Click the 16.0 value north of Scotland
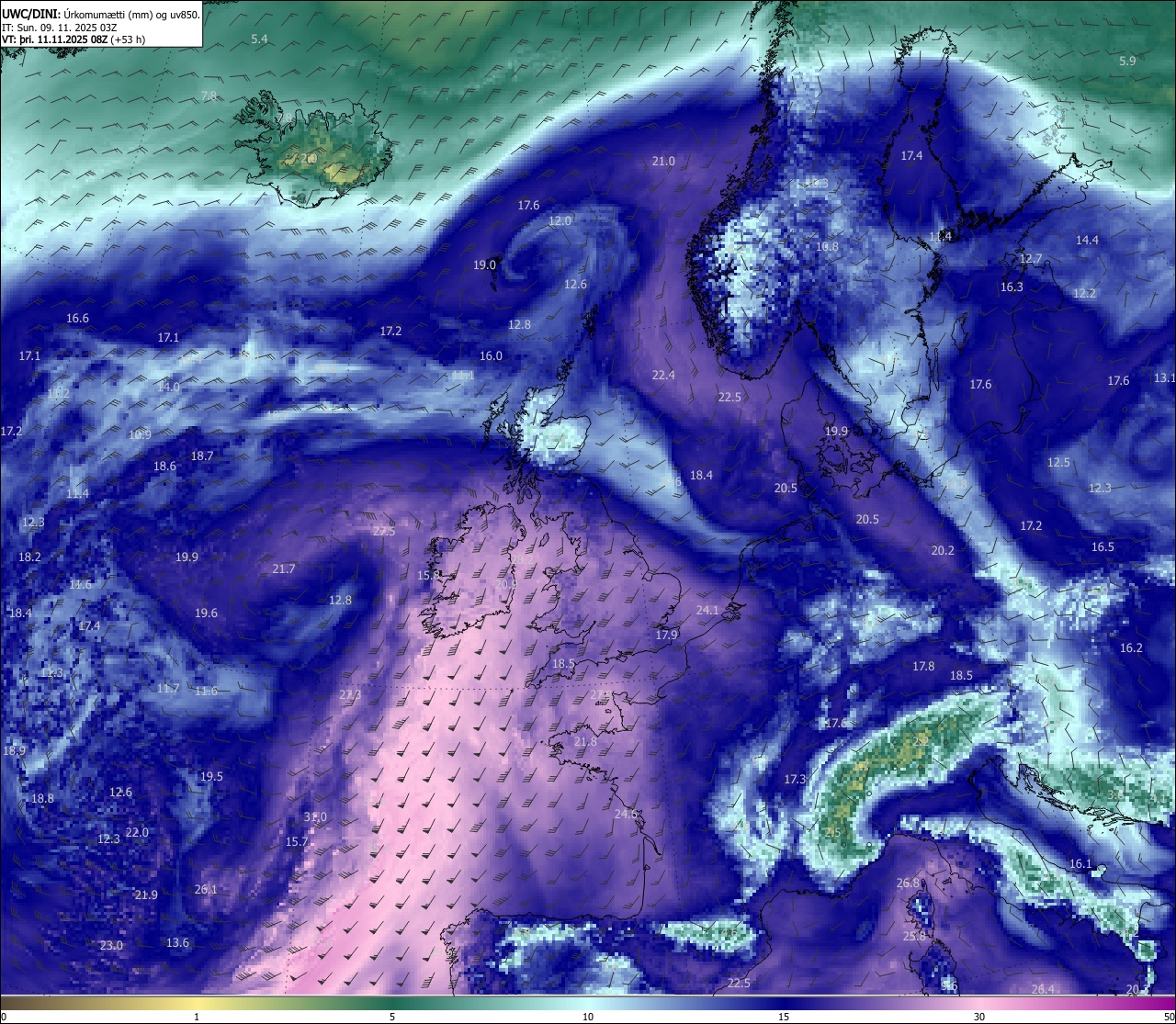 [491, 355]
